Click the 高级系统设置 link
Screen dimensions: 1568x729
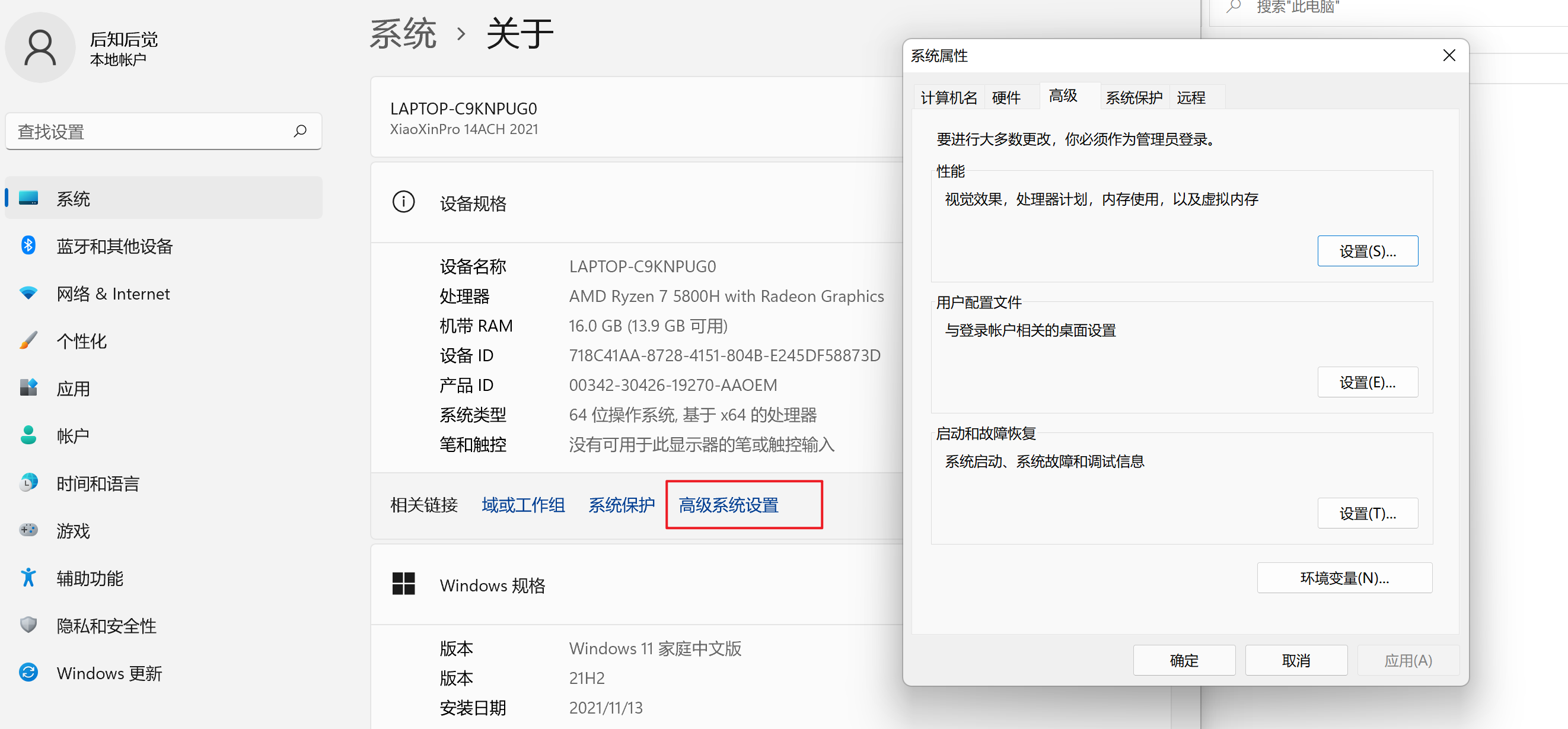click(x=729, y=505)
